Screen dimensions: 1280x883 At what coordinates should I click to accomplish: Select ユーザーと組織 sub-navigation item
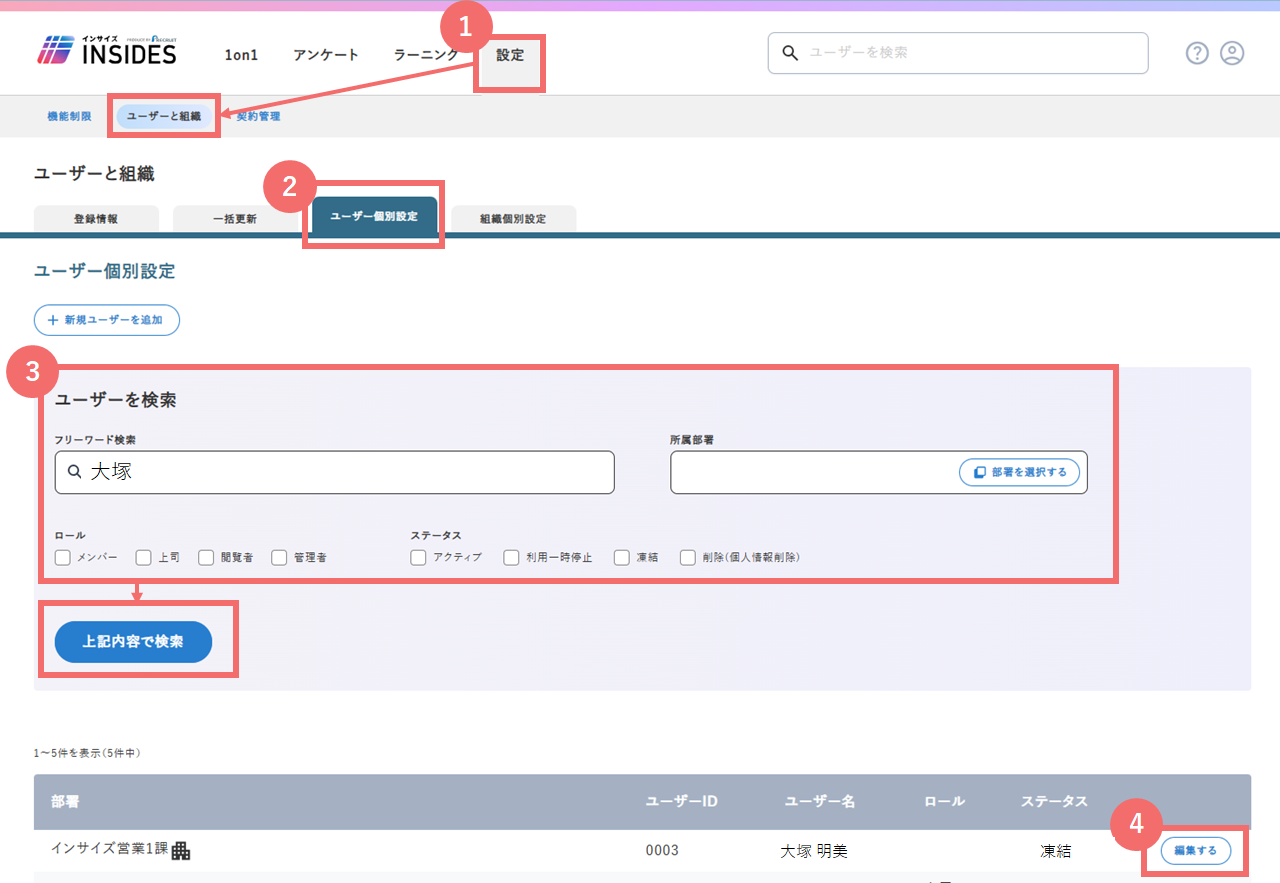click(x=164, y=116)
